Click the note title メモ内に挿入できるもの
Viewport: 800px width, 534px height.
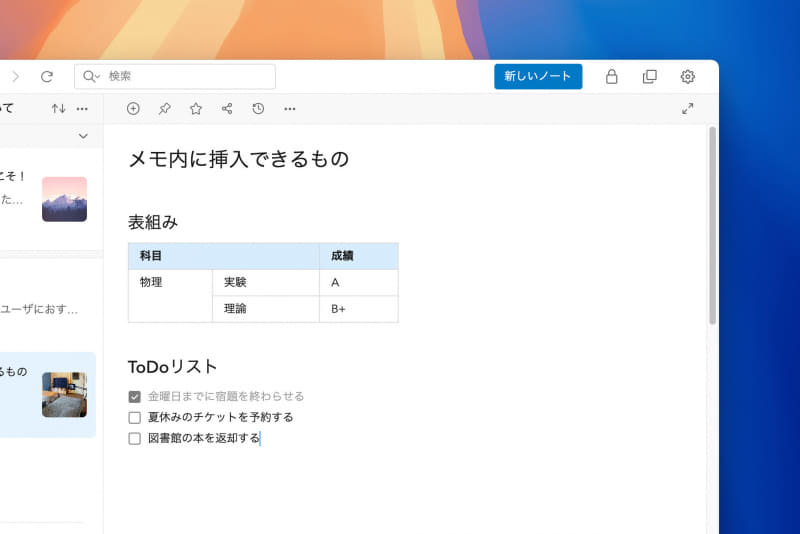[x=238, y=159]
